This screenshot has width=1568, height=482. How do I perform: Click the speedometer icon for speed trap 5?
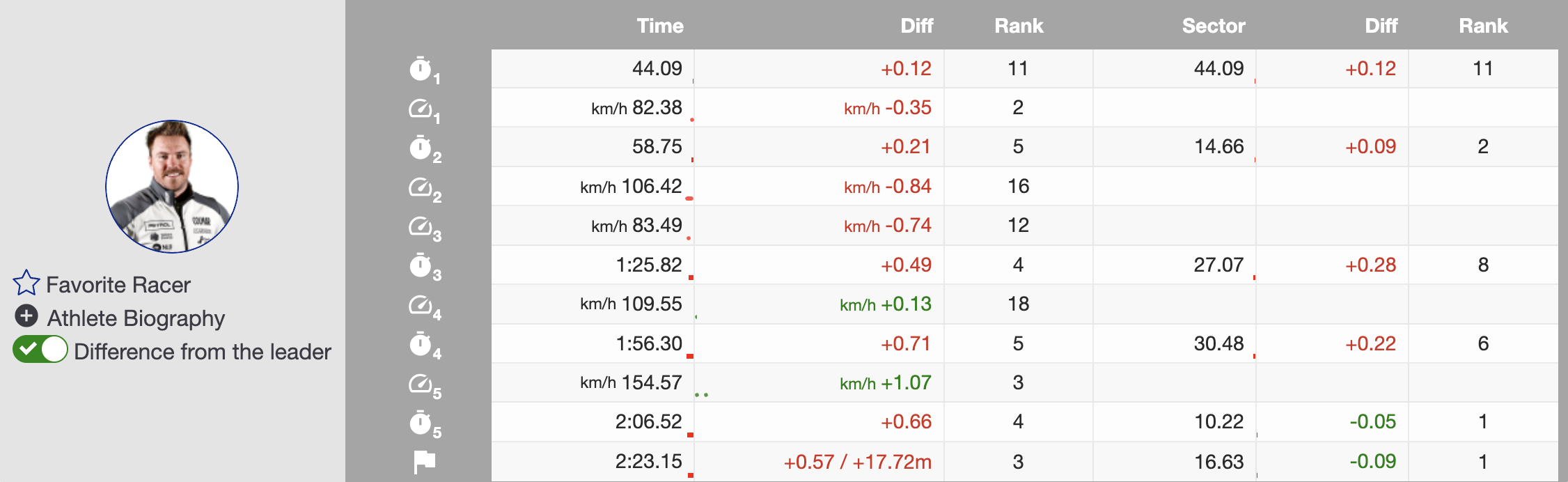pos(421,384)
